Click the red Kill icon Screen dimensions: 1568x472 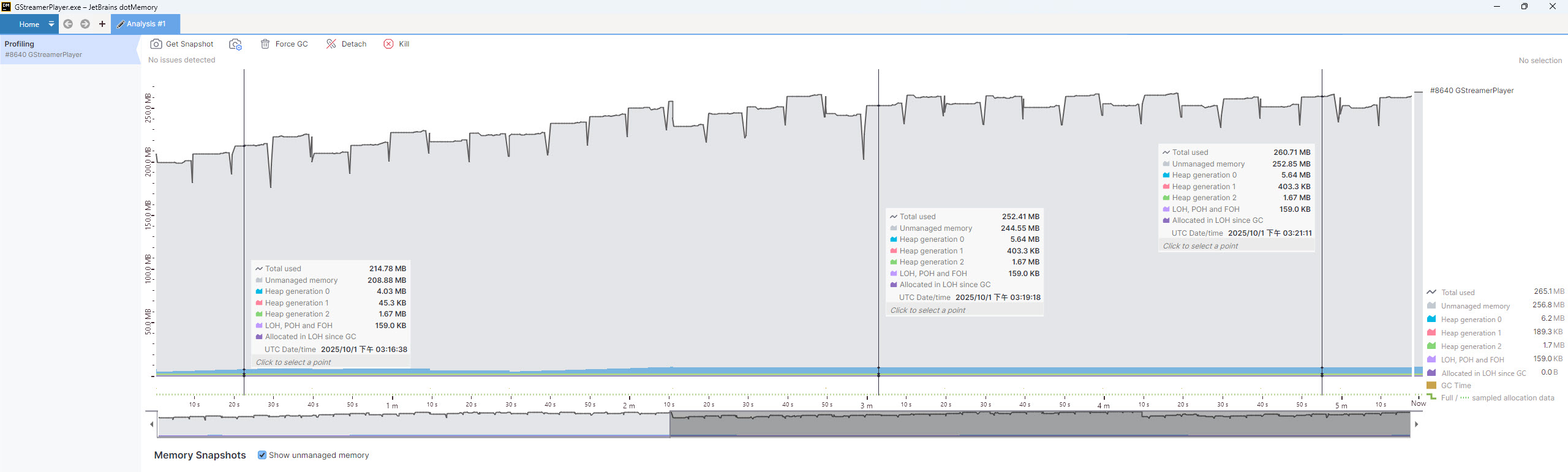(x=388, y=44)
